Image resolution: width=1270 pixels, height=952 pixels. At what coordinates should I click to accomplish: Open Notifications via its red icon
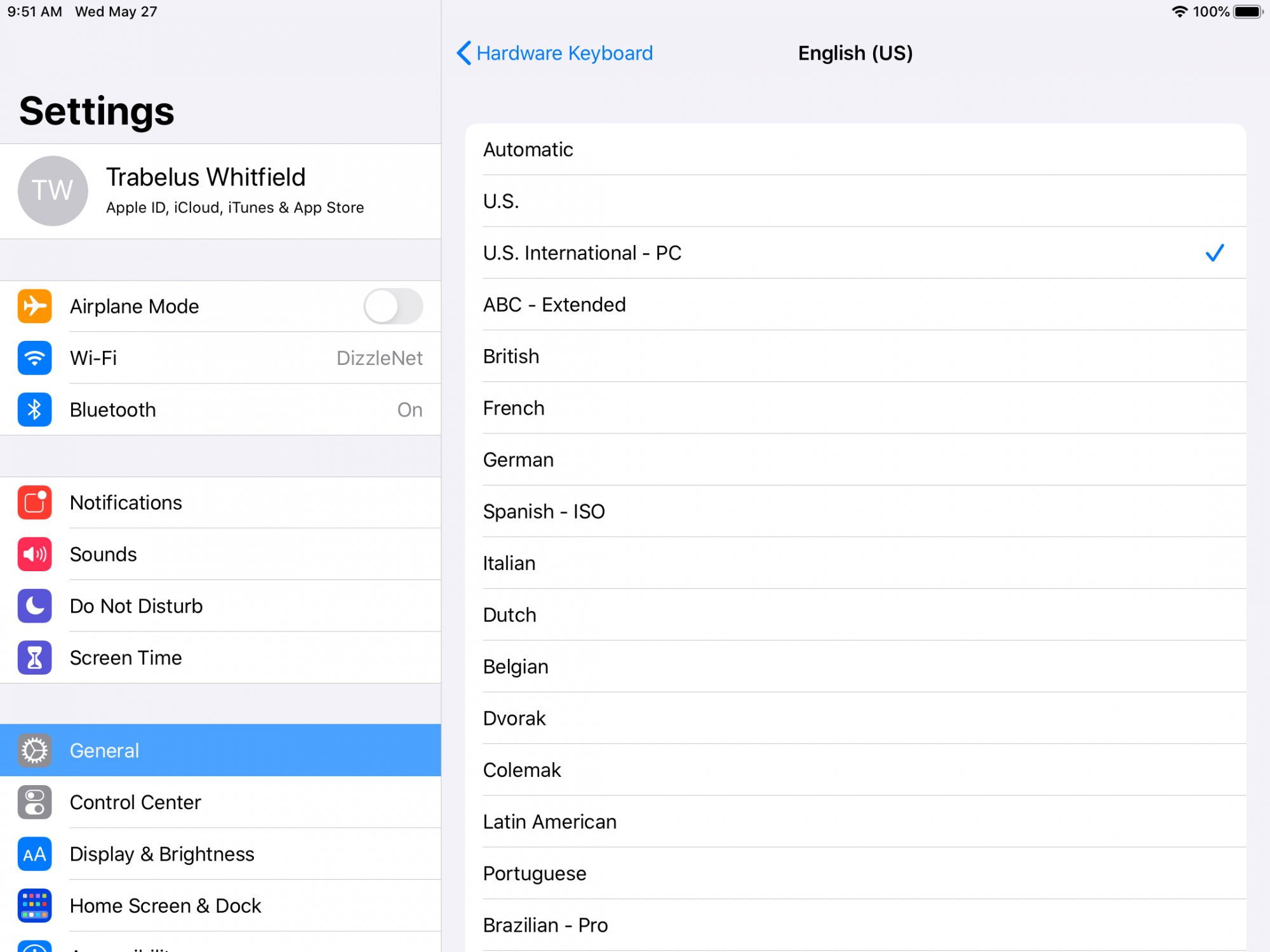click(34, 503)
